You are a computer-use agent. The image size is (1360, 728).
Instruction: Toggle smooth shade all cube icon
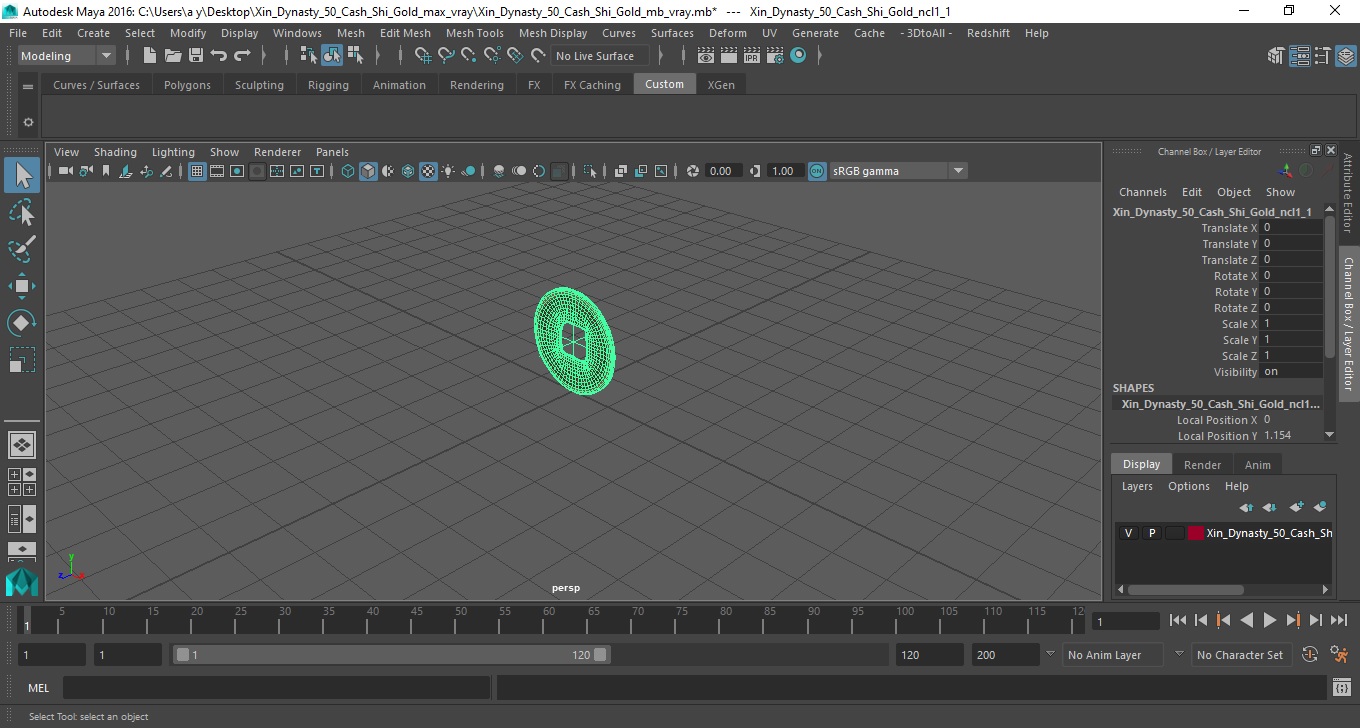(368, 171)
